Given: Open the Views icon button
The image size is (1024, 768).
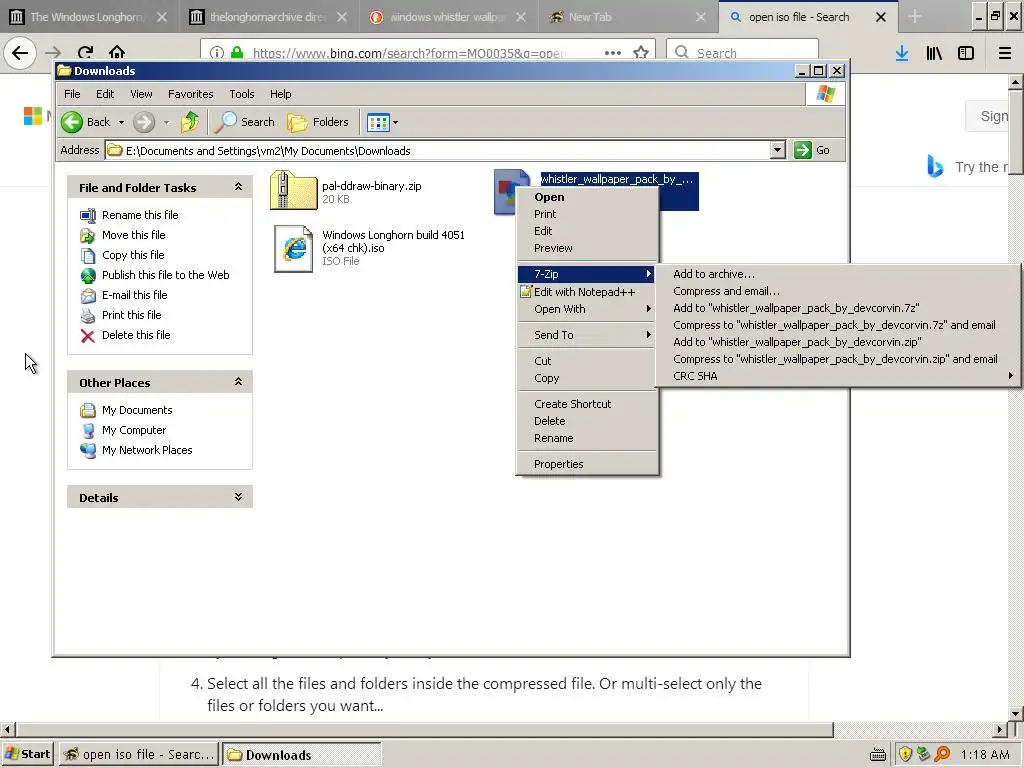Looking at the screenshot, I should pos(377,122).
